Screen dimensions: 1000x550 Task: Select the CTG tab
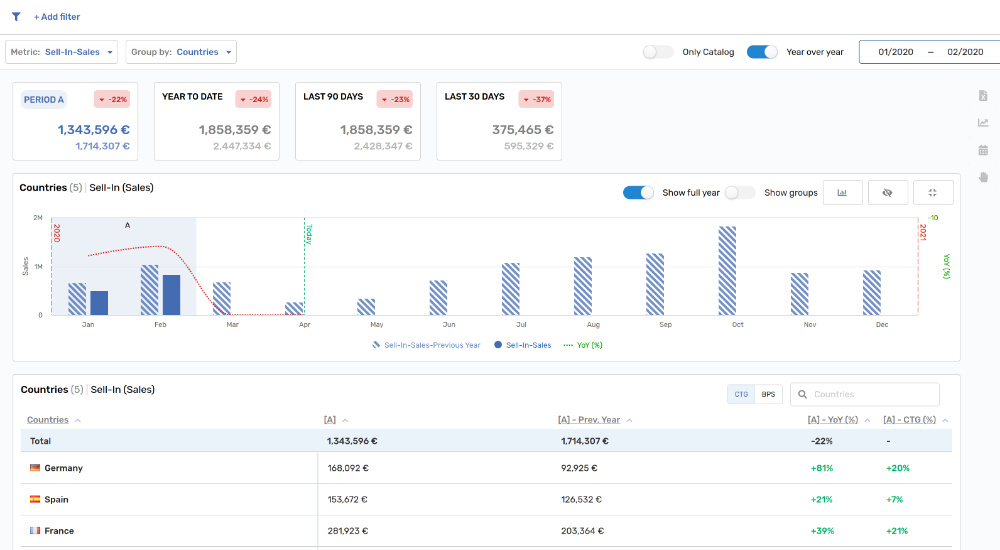[x=741, y=394]
